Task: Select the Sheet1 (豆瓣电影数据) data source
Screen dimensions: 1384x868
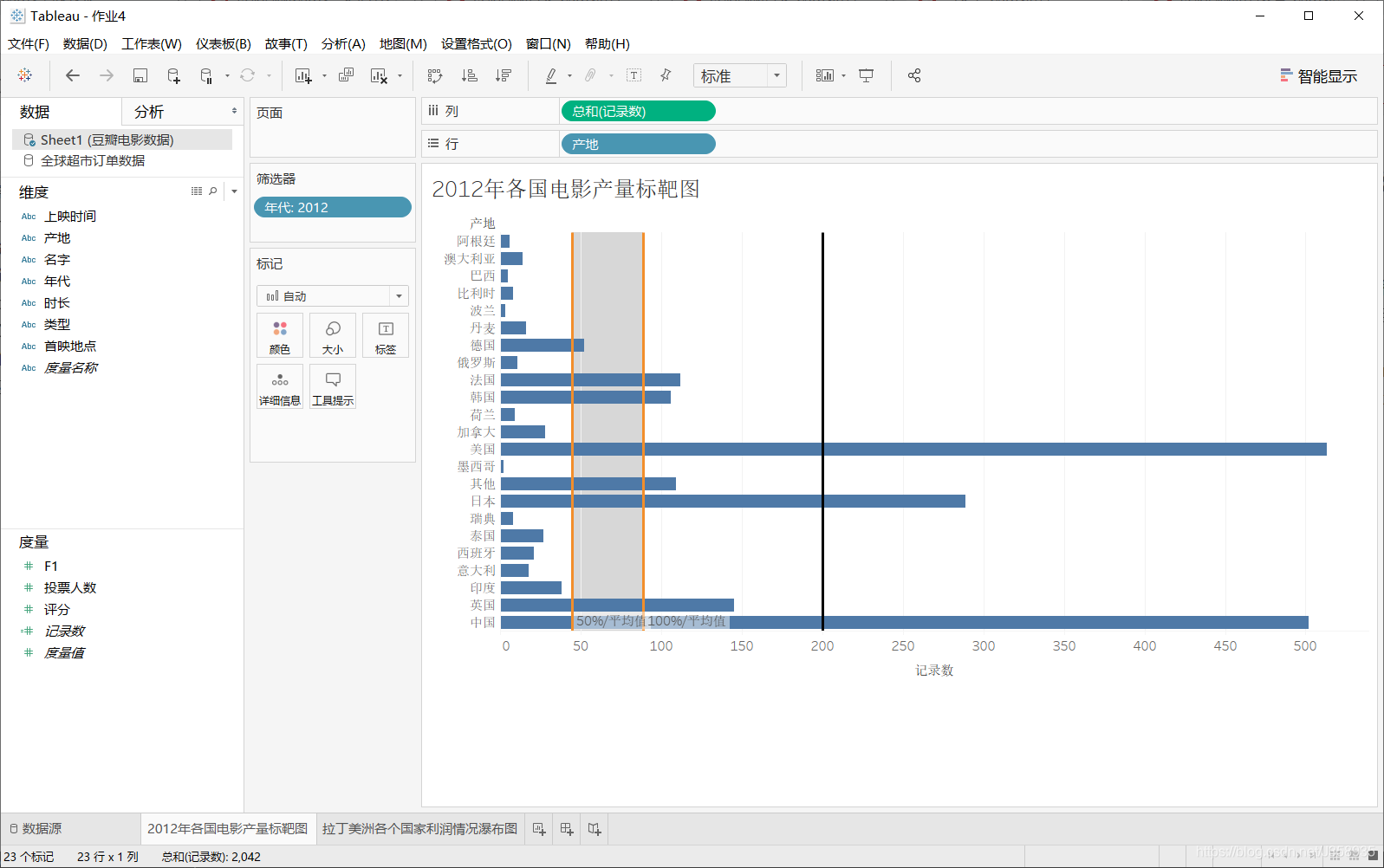Action: [122, 139]
